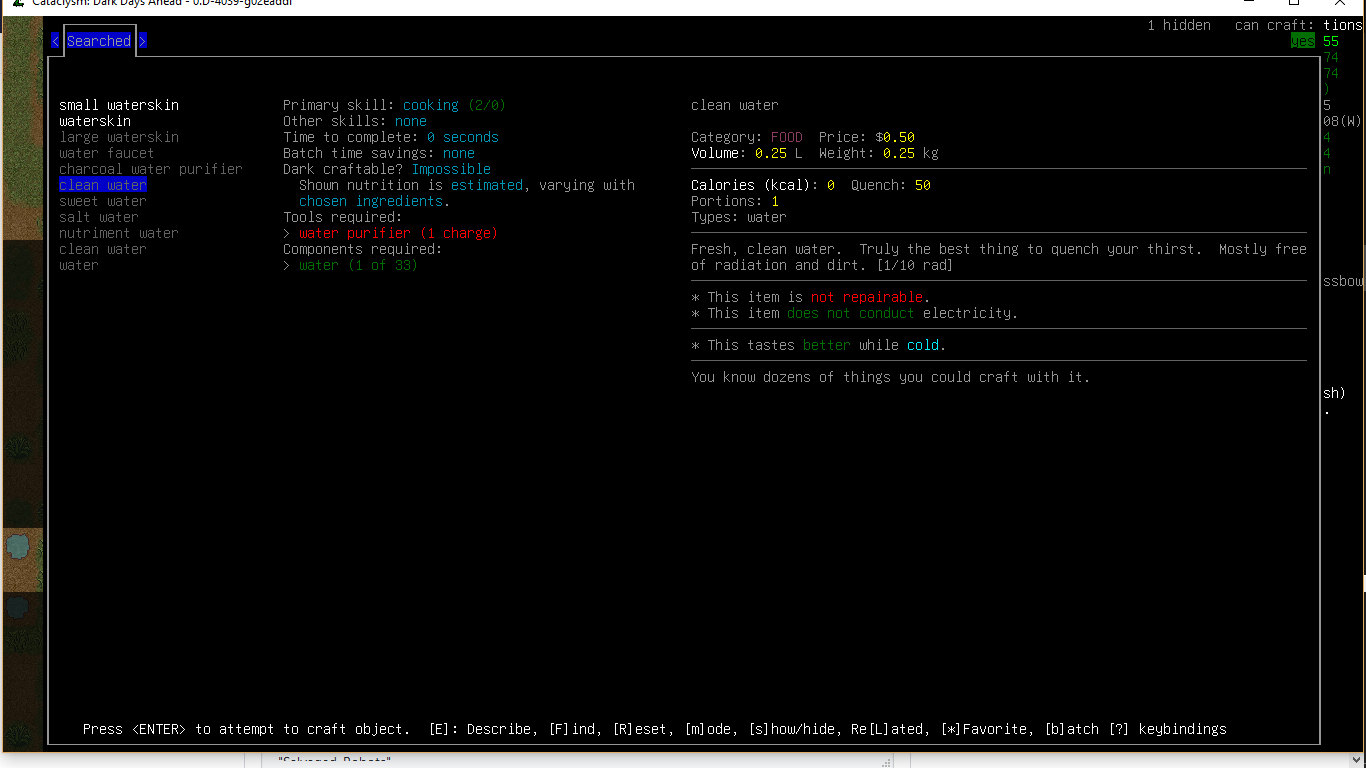Viewport: 1366px width, 768px height.
Task: Click the green "does not conduct" text
Action: tap(851, 313)
